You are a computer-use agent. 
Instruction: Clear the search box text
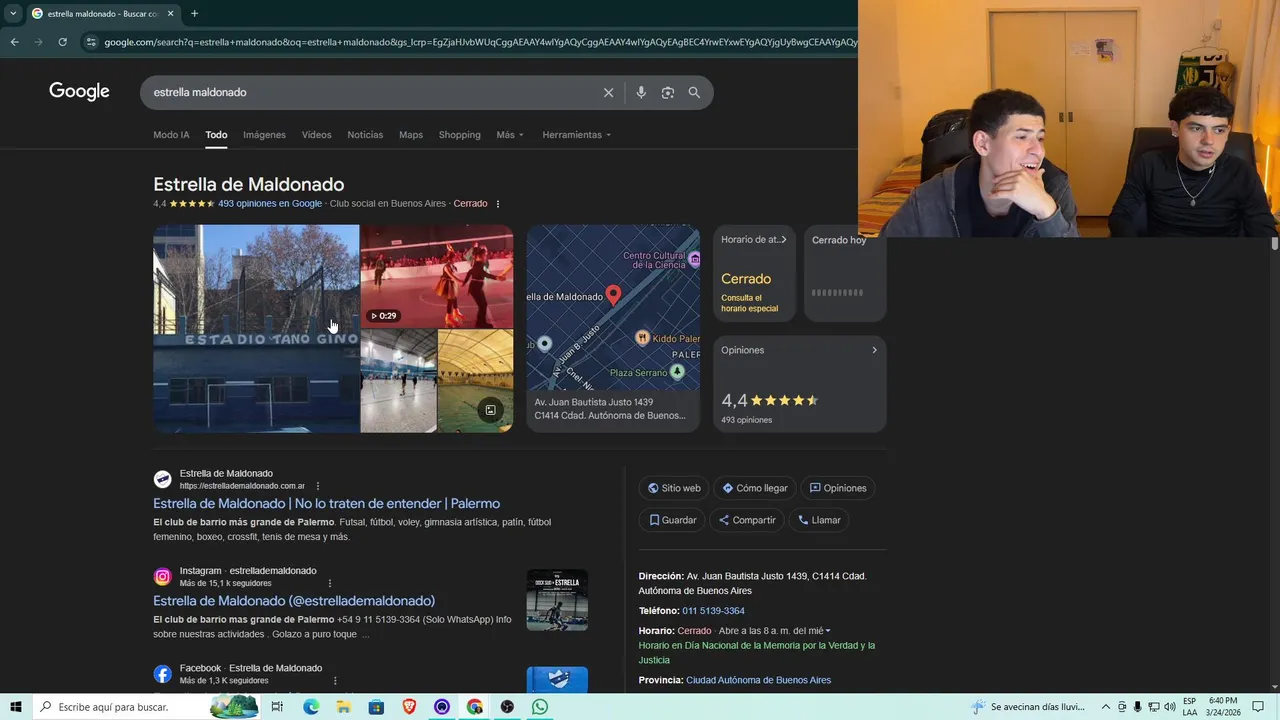[x=608, y=92]
